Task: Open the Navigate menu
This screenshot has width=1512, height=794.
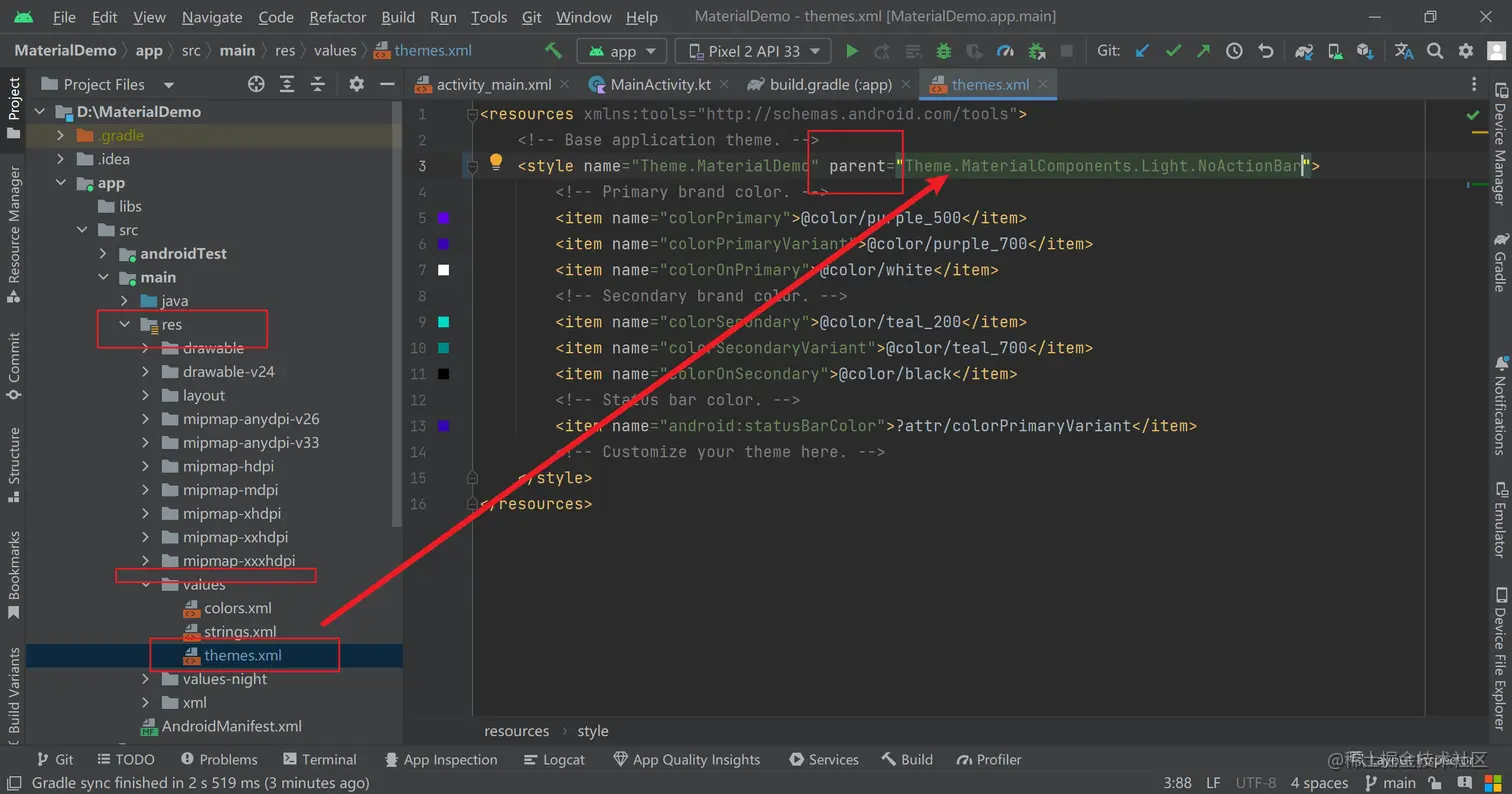Action: click(212, 17)
